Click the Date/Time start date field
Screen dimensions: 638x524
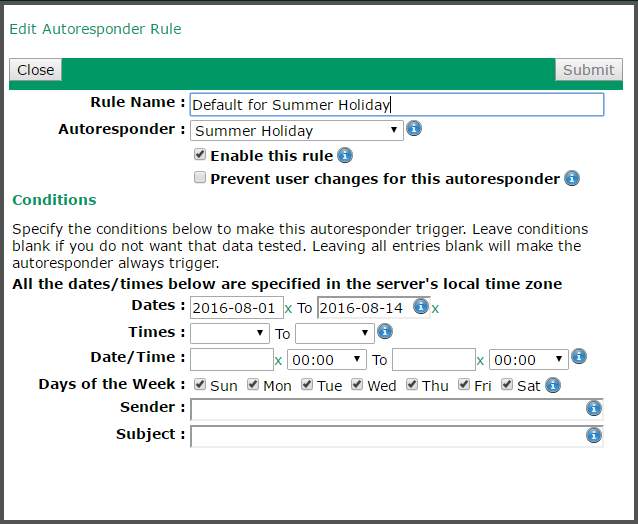click(232, 360)
